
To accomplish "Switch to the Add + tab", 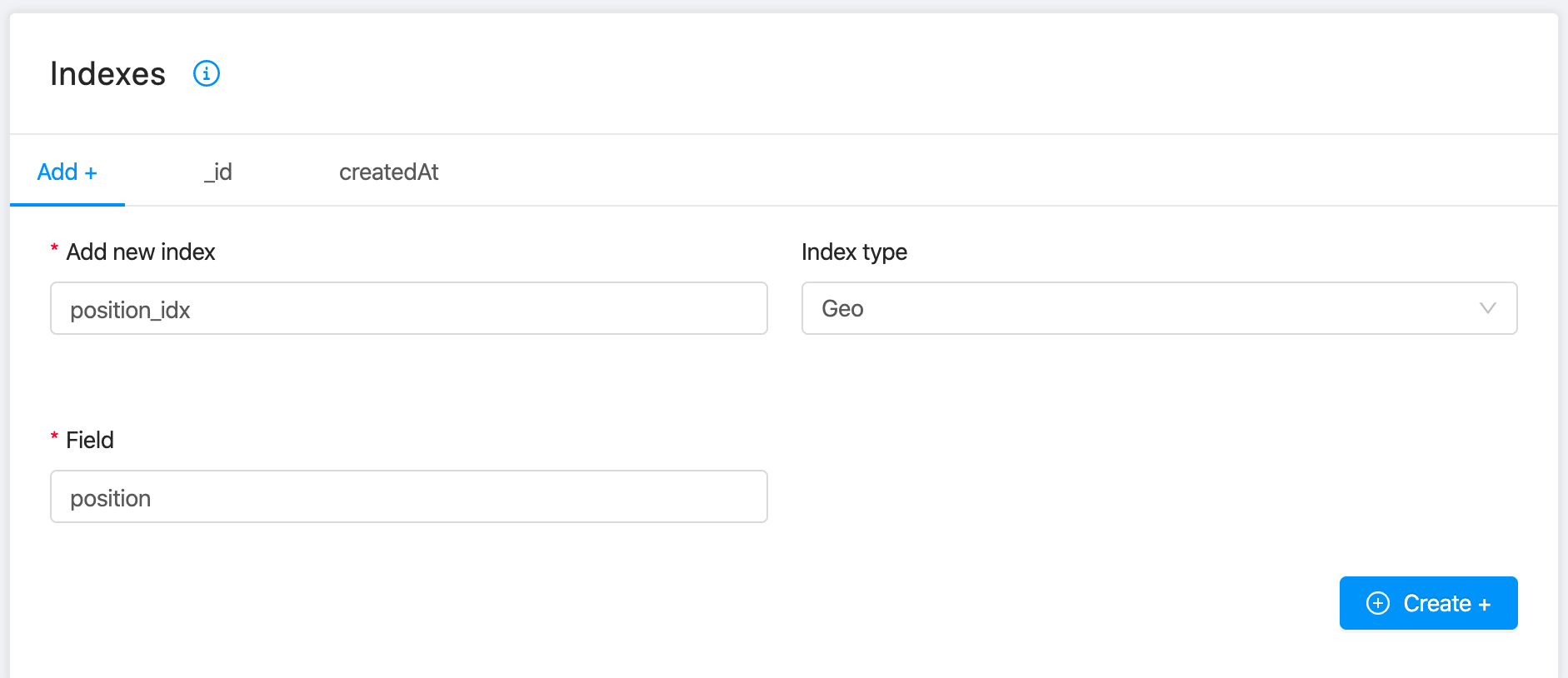I will [67, 172].
